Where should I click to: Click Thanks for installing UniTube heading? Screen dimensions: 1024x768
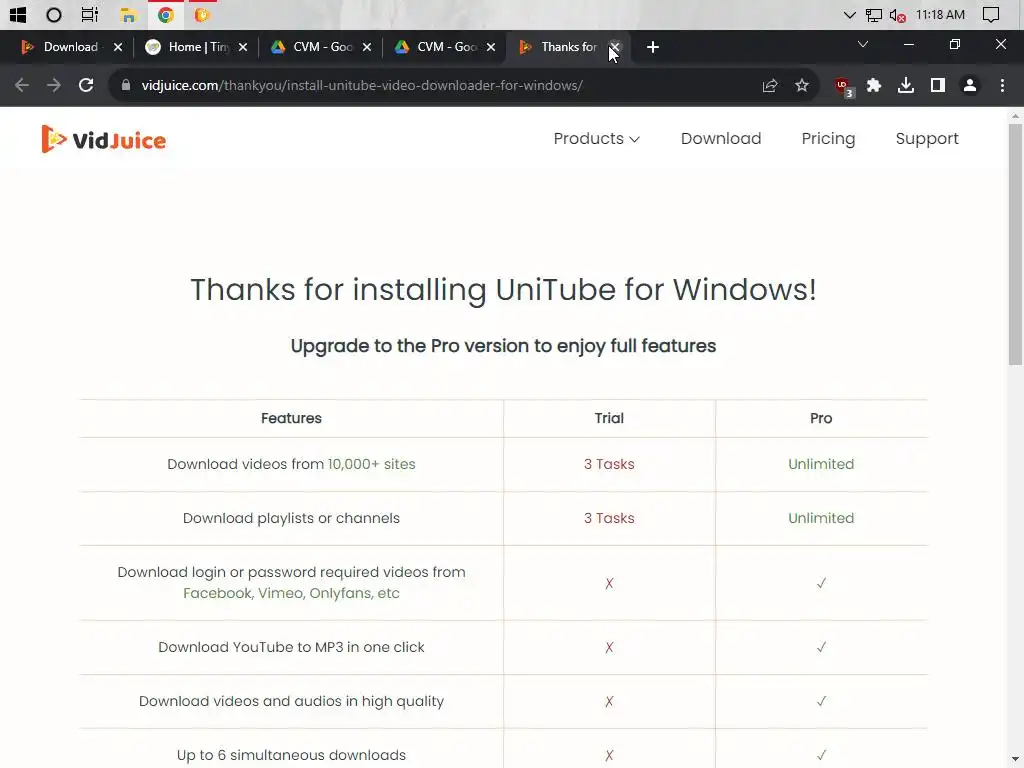tap(503, 290)
